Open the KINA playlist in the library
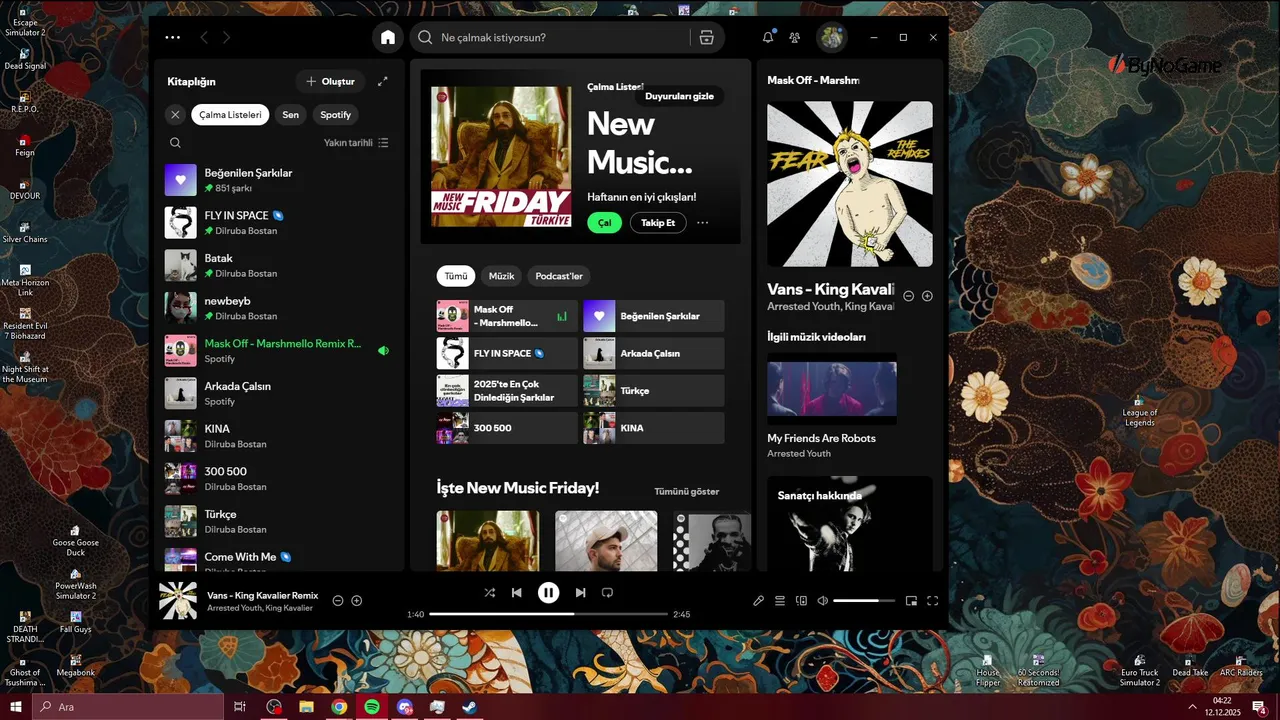Image resolution: width=1280 pixels, height=720 pixels. (x=279, y=436)
